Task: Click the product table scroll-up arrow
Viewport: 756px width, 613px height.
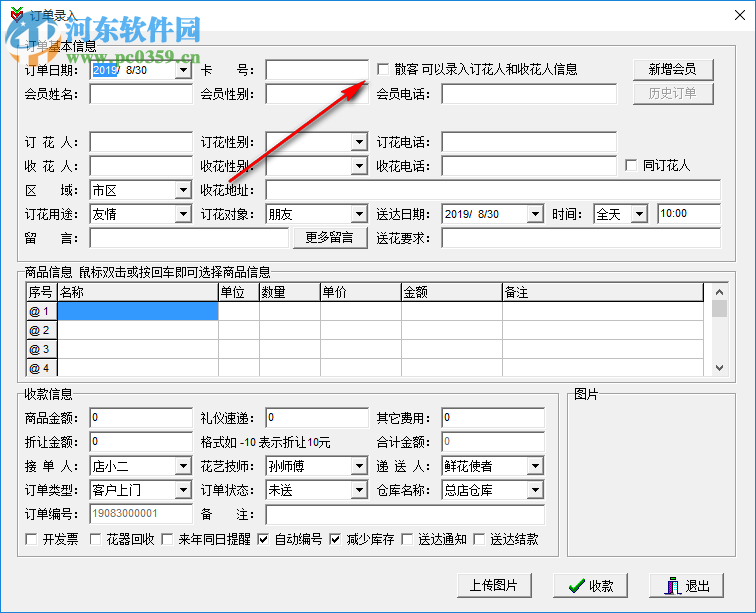Action: tap(719, 292)
